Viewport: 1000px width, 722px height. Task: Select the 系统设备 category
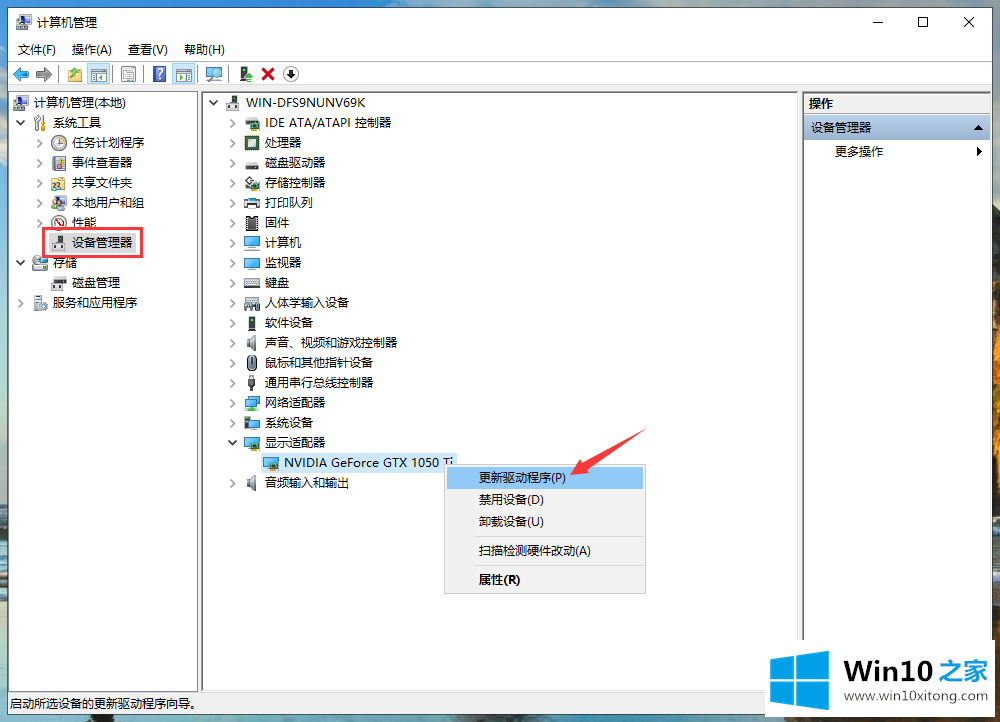[x=288, y=422]
